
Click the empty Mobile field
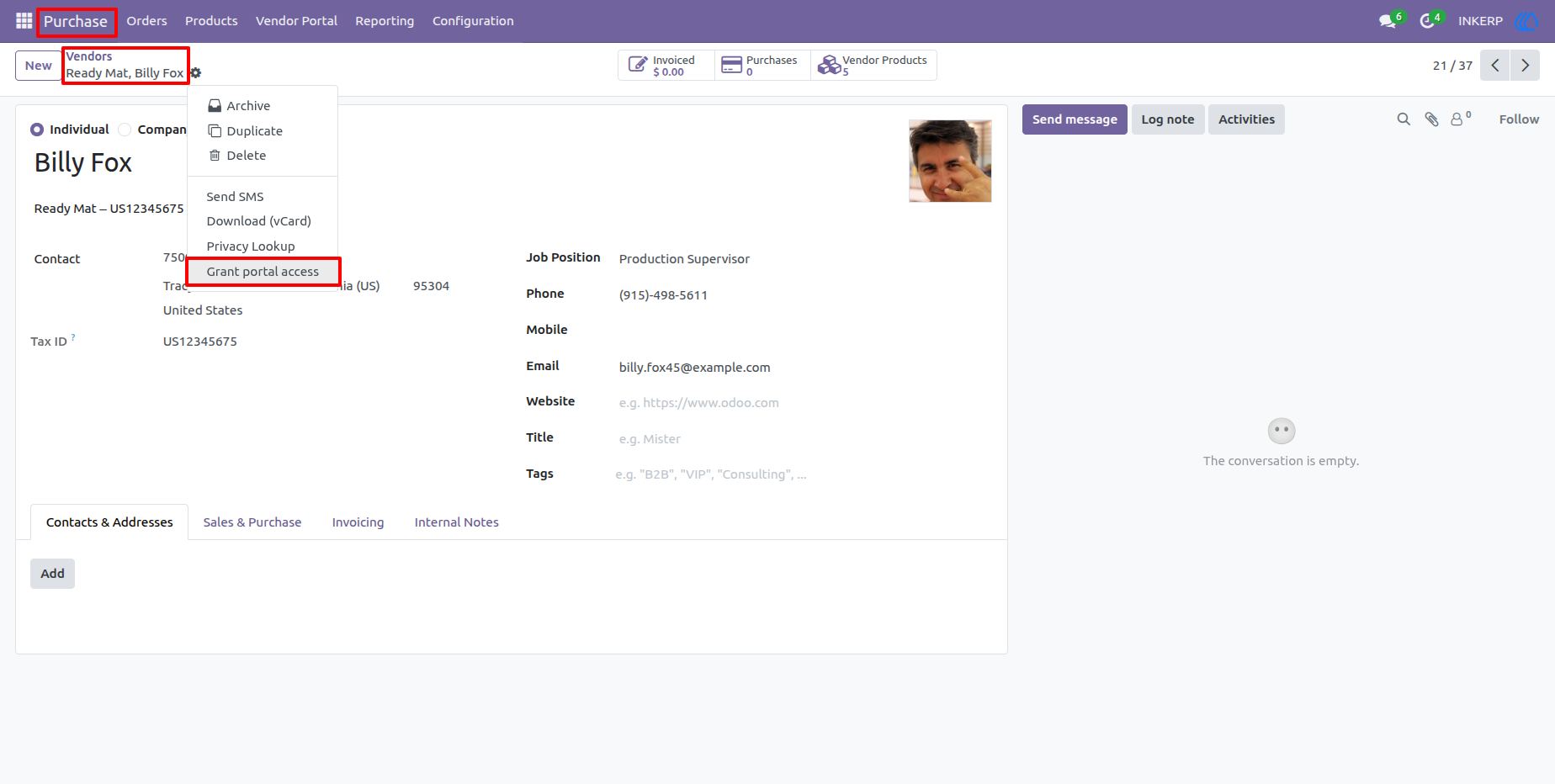pyautogui.click(x=804, y=331)
